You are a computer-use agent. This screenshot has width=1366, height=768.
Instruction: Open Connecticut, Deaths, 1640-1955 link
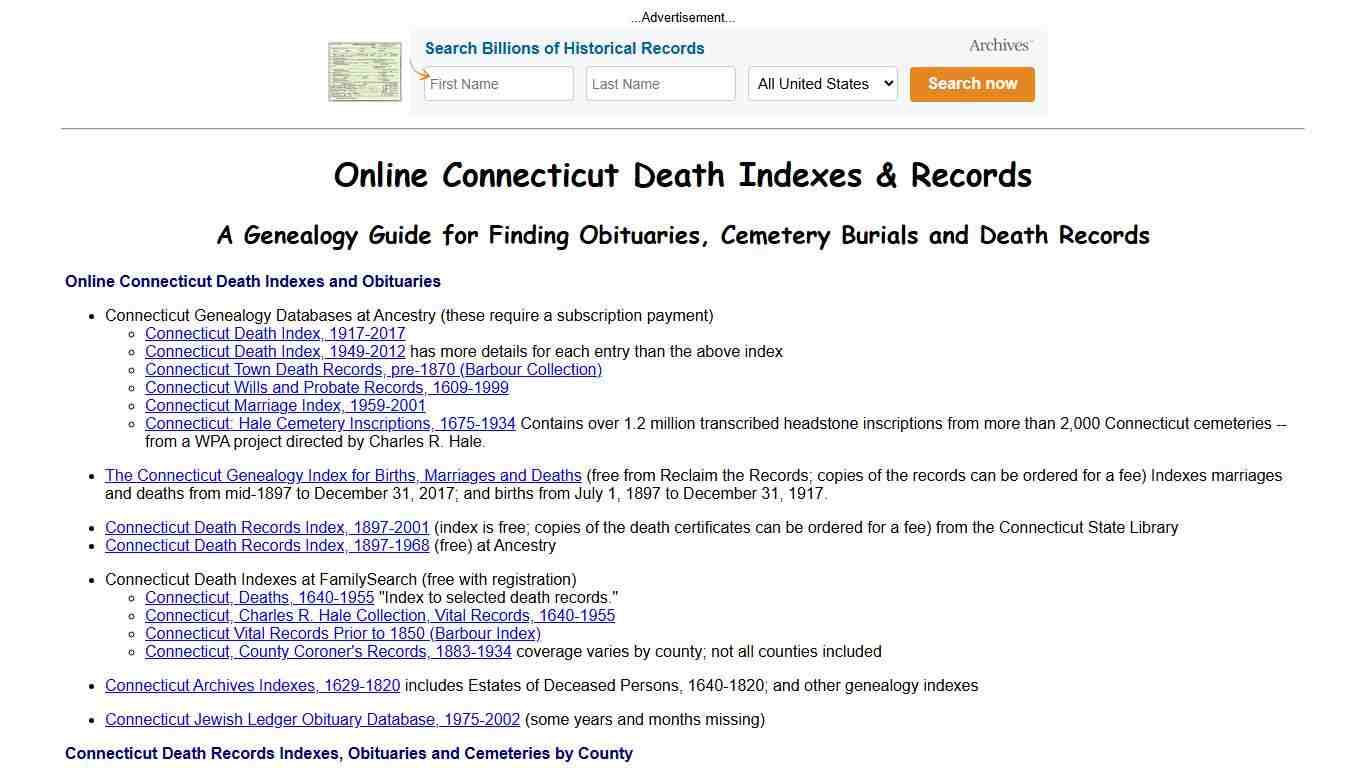pos(259,597)
